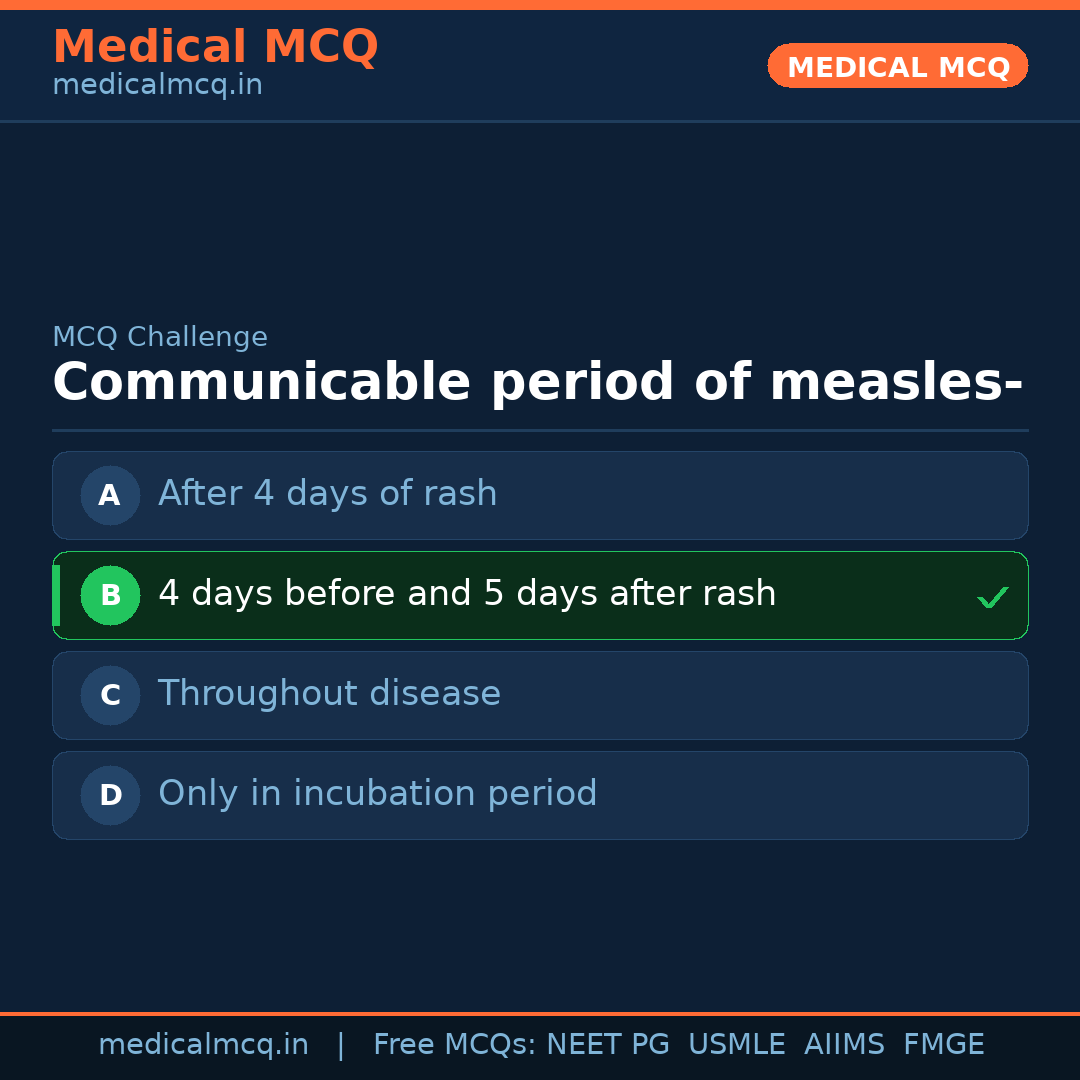The width and height of the screenshot is (1080, 1080).
Task: Open the medicalmcq.in link in the footer
Action: pos(203,1045)
